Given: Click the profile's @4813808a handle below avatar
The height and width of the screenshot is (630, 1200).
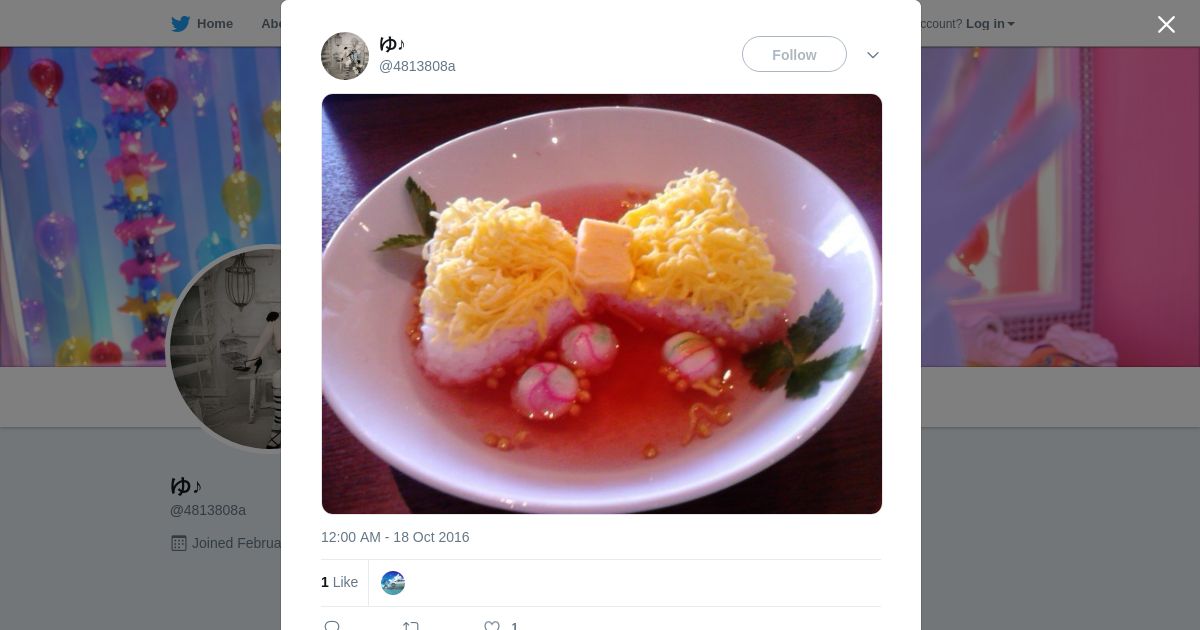Looking at the screenshot, I should pos(208,510).
